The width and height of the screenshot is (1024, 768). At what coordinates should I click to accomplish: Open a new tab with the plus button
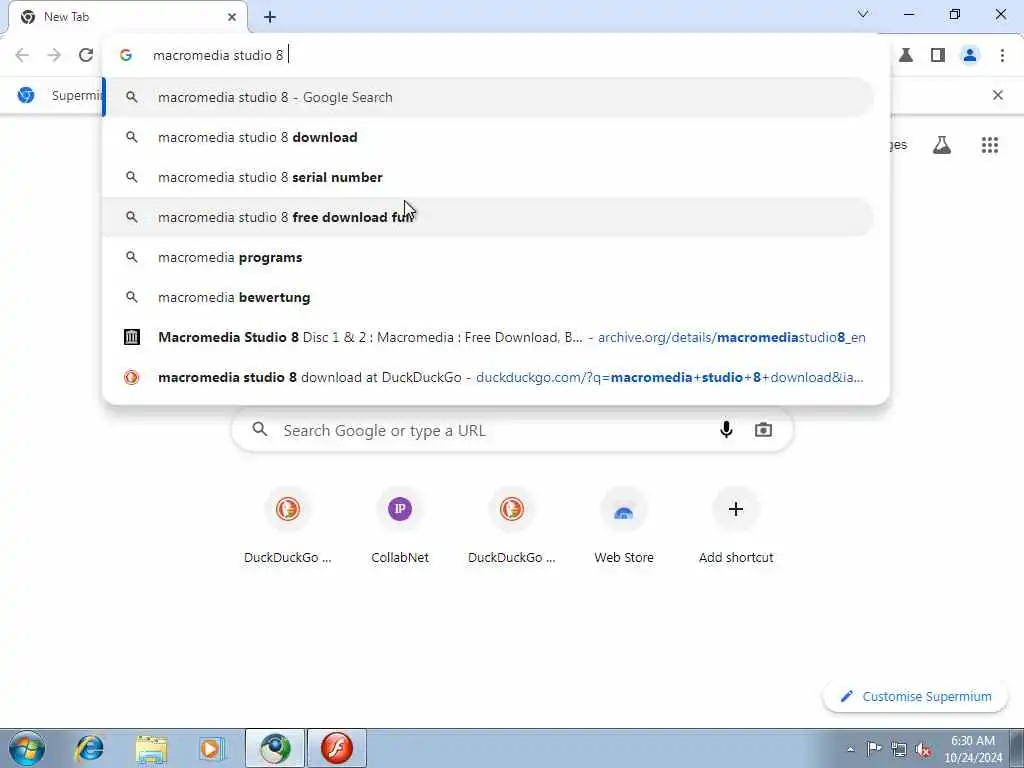click(x=270, y=17)
